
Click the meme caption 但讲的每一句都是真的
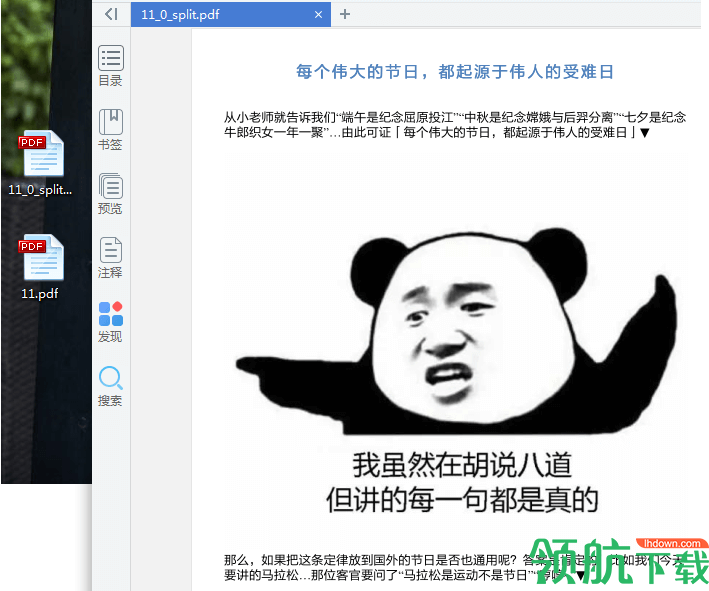click(462, 500)
